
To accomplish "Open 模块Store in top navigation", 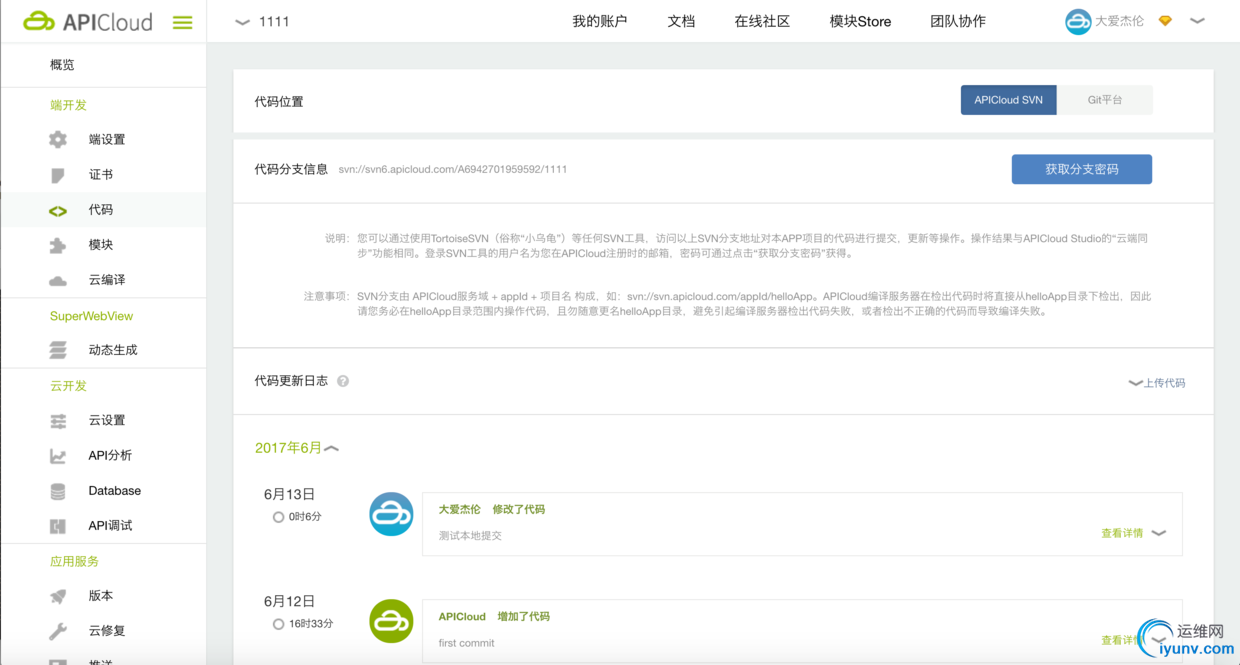I will click(860, 21).
